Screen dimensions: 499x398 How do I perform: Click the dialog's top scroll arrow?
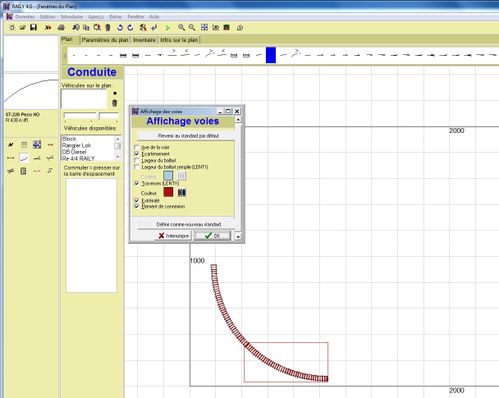tap(238, 119)
